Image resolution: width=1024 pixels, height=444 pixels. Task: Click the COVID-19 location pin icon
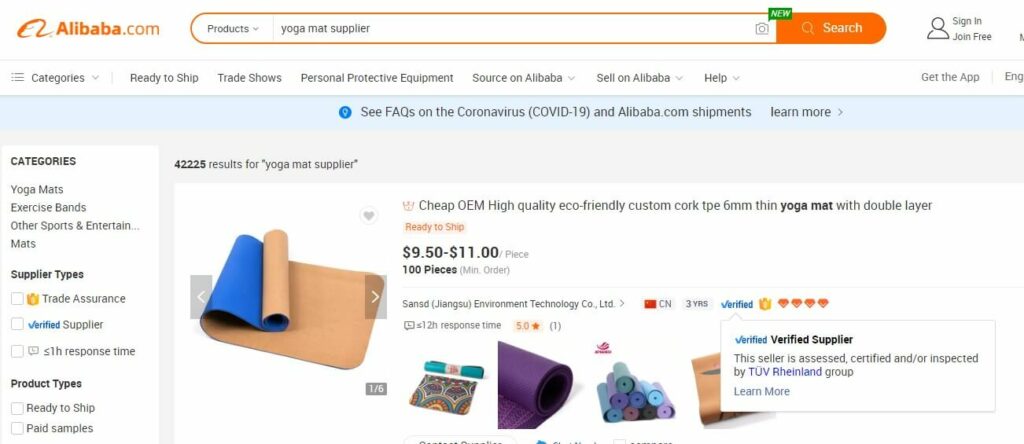345,112
